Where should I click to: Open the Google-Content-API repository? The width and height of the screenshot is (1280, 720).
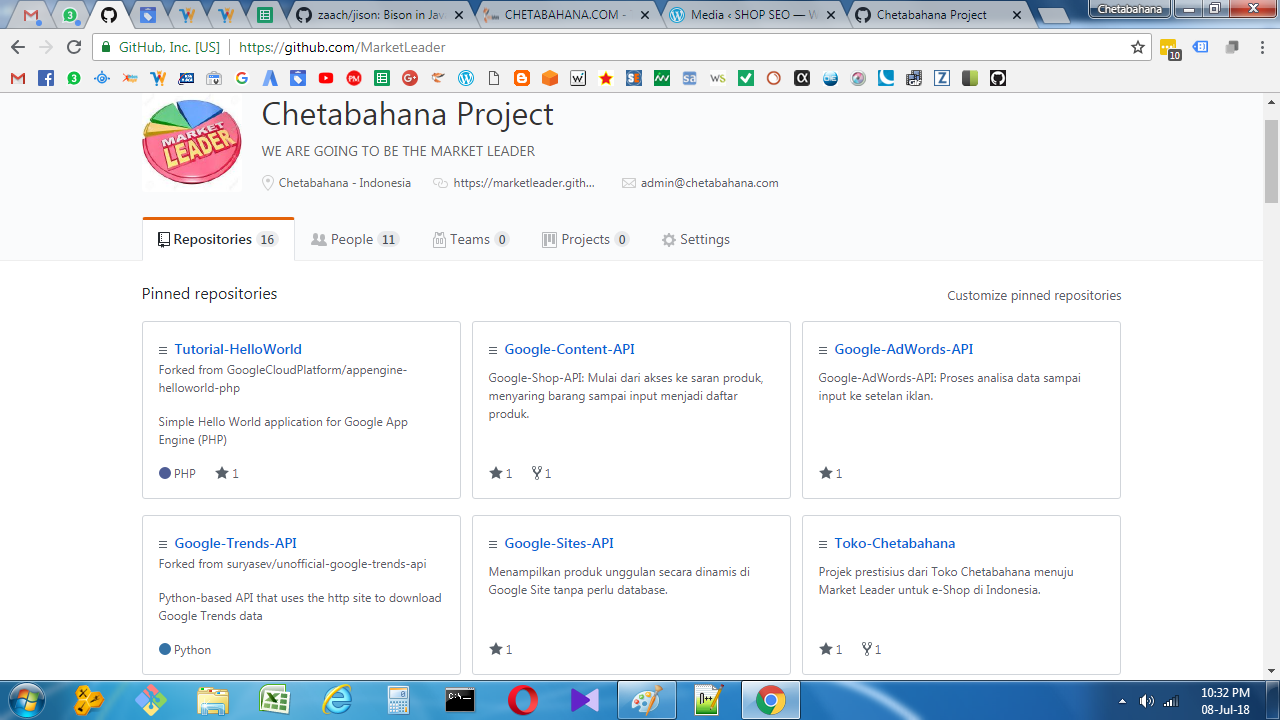[569, 349]
